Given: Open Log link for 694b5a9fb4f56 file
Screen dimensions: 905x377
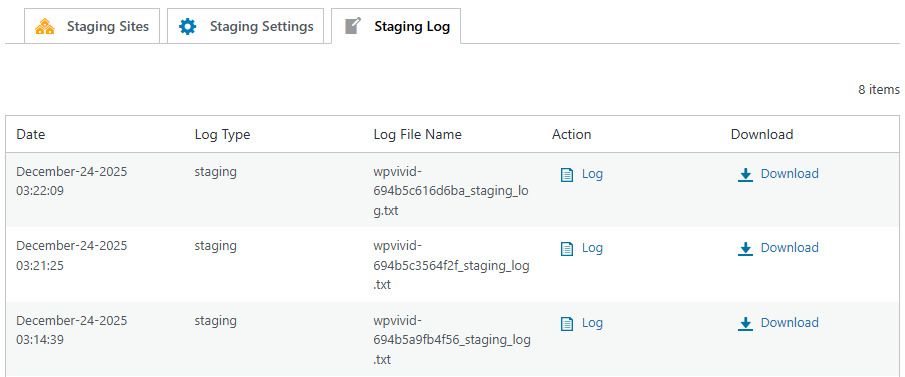Looking at the screenshot, I should (x=592, y=323).
